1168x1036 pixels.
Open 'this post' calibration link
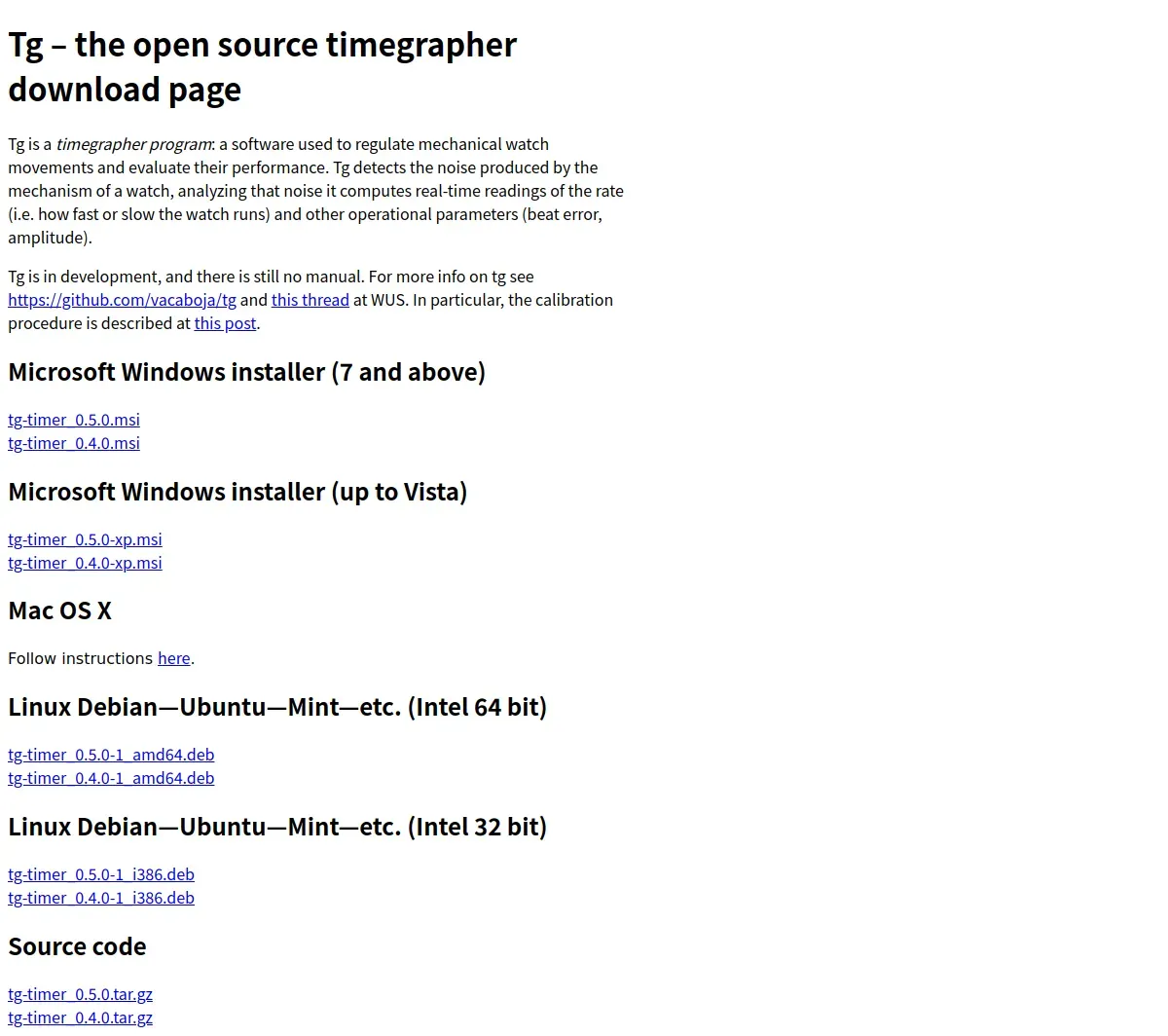(225, 323)
